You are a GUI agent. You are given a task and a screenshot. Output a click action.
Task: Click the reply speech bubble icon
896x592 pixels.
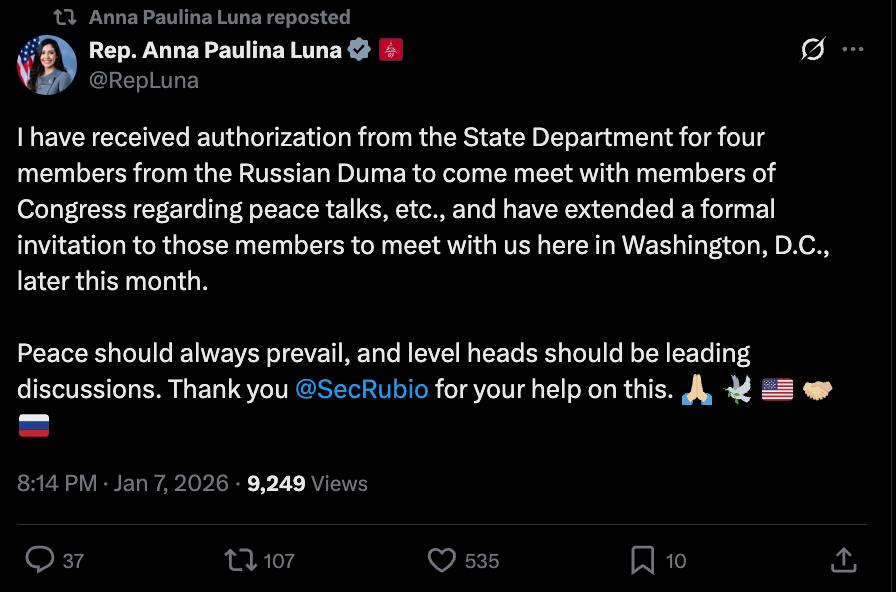[x=40, y=560]
